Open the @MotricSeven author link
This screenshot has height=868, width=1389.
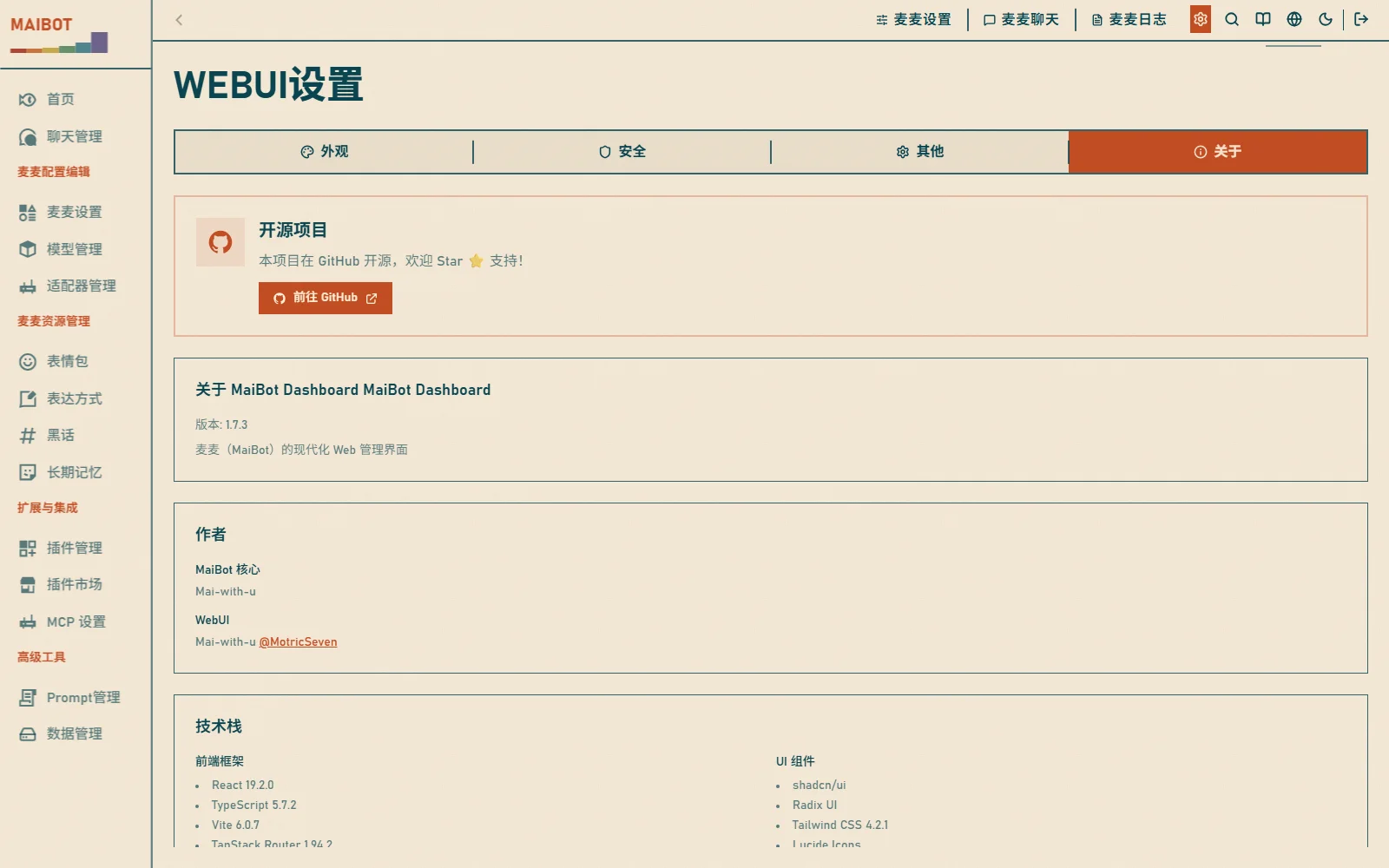[x=298, y=642]
